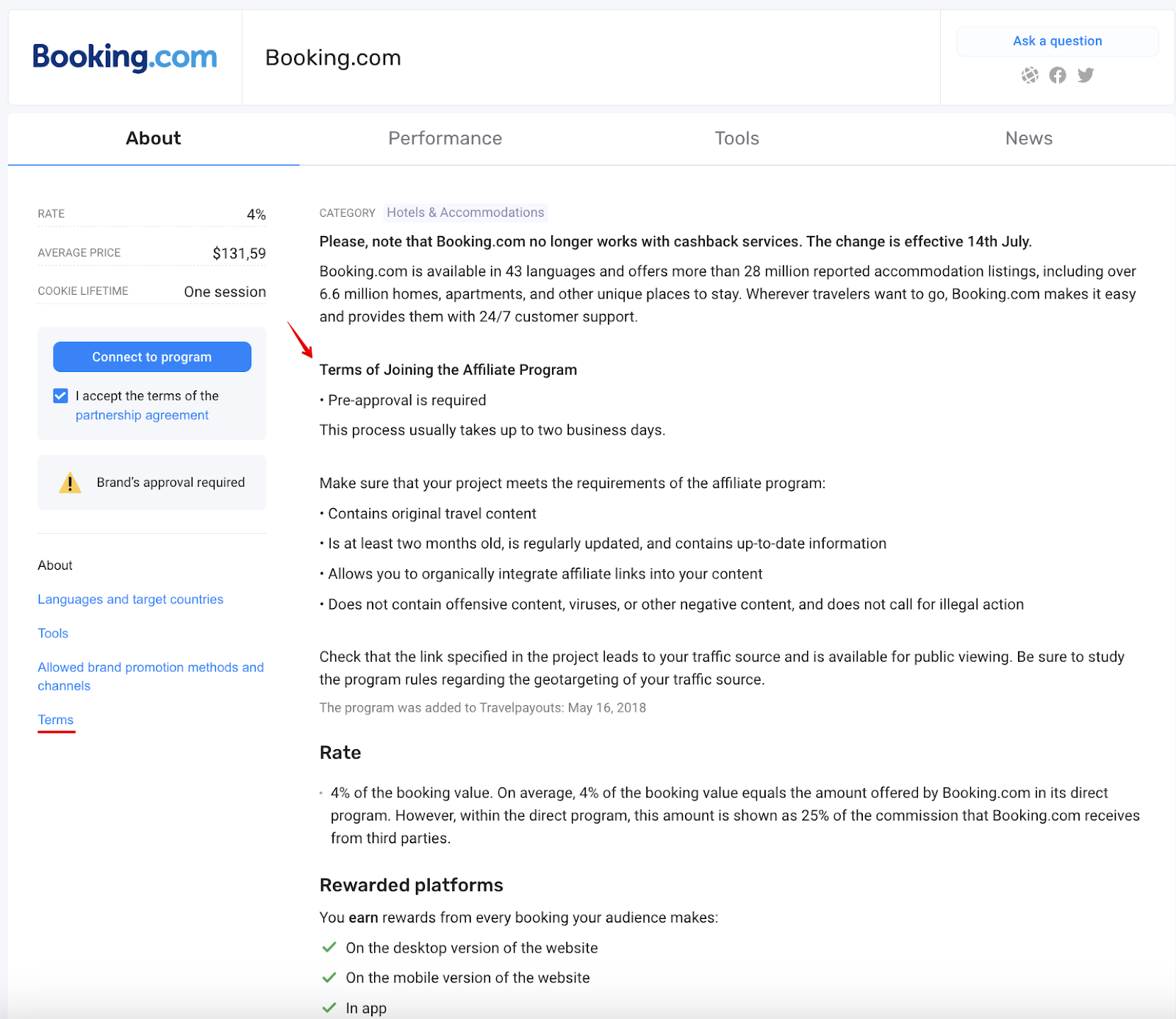Go to the Terms sidebar link
Image resolution: width=1176 pixels, height=1019 pixels.
56,720
